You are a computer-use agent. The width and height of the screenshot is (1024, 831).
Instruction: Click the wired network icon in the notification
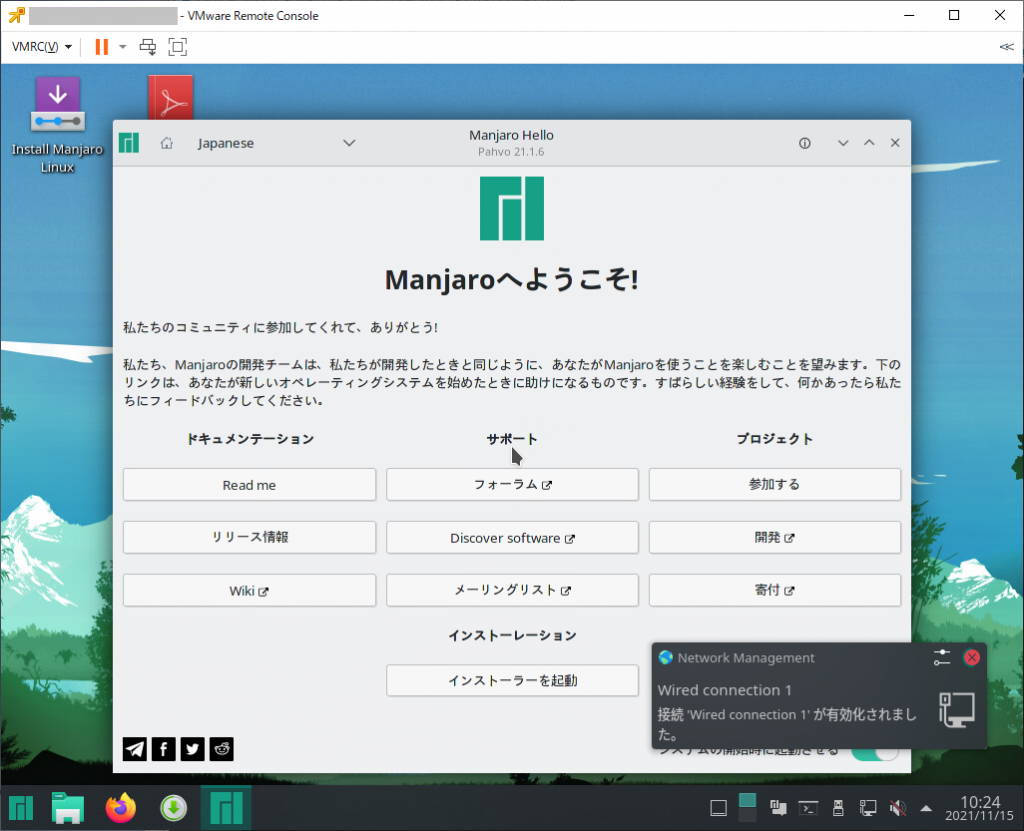pos(957,710)
